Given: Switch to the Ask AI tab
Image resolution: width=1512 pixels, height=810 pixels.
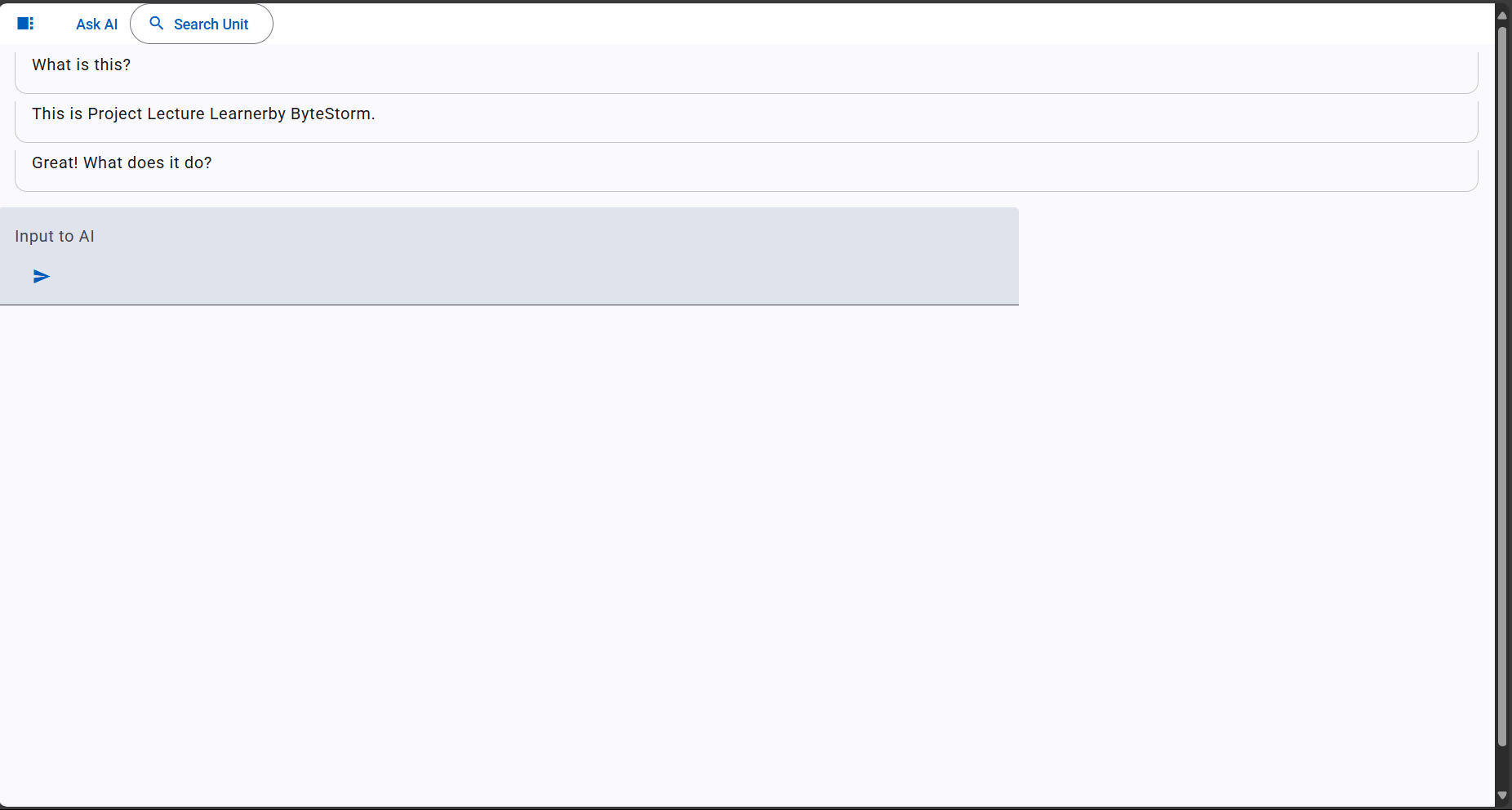Looking at the screenshot, I should tap(96, 24).
